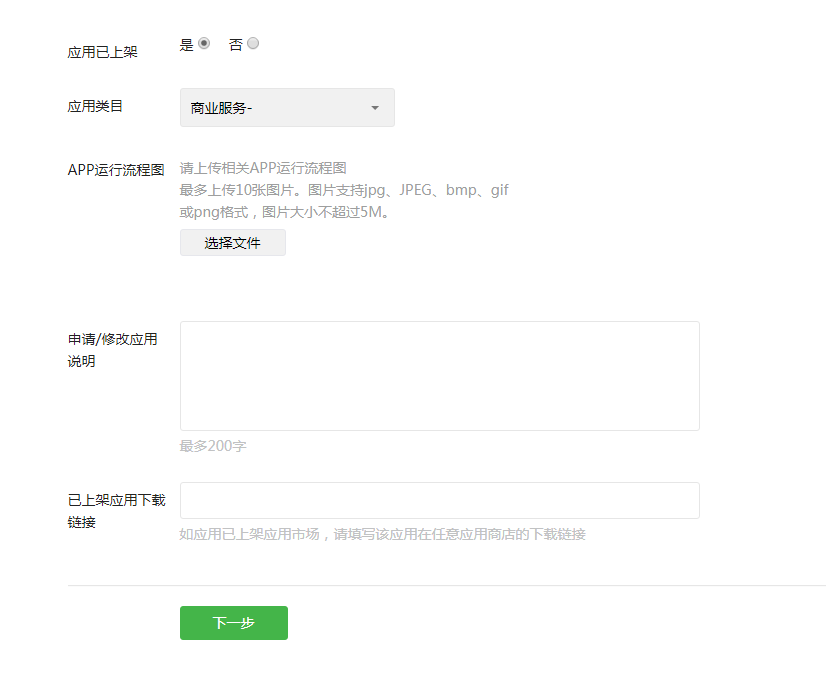Click the APP运行流程图 field label

coord(116,170)
